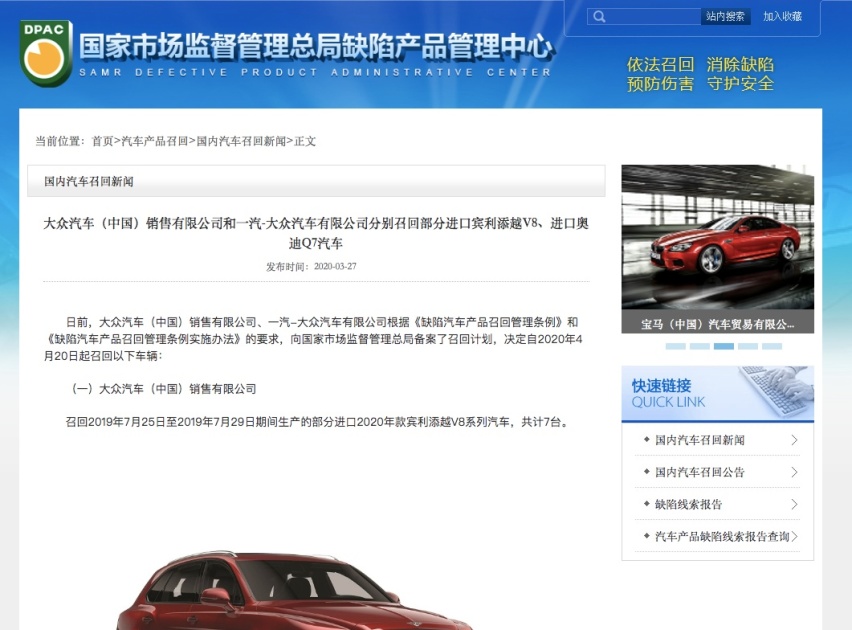Click the 国家市场监督管理总局缺陷产品管理中心 site title
This screenshot has height=630, width=852.
pyautogui.click(x=316, y=46)
